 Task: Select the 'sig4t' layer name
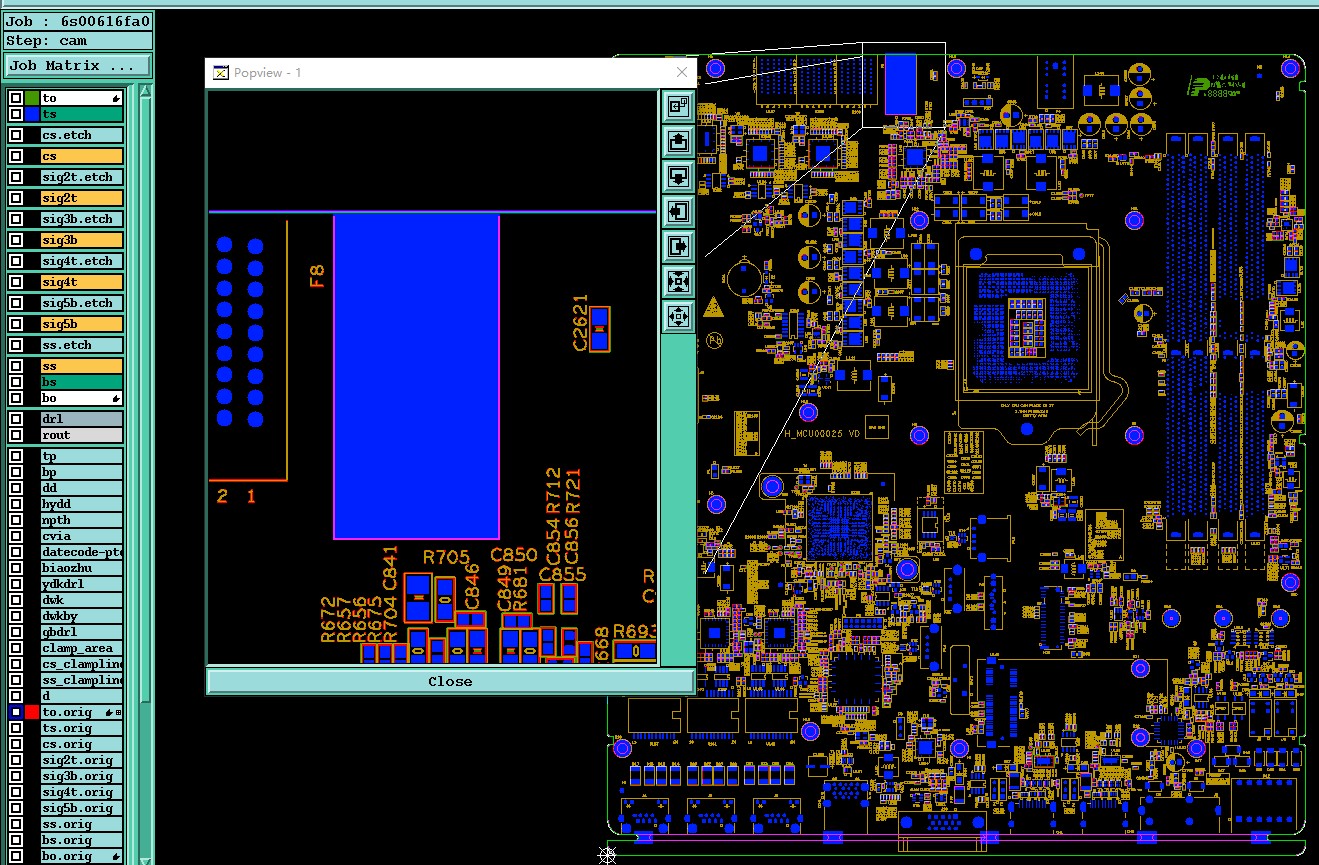click(x=82, y=282)
